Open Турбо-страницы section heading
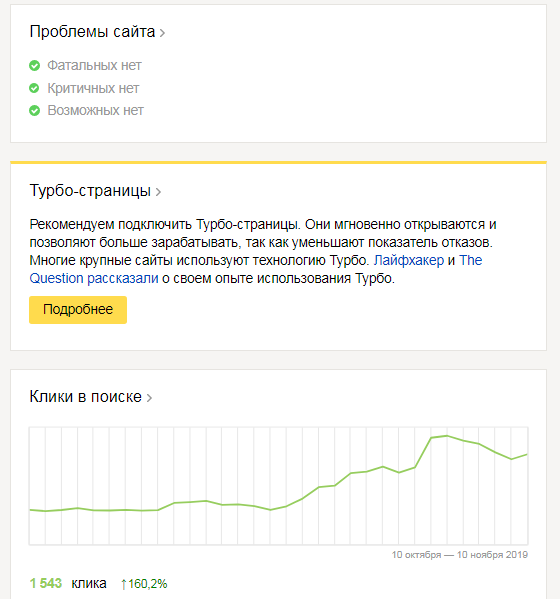 tap(90, 191)
